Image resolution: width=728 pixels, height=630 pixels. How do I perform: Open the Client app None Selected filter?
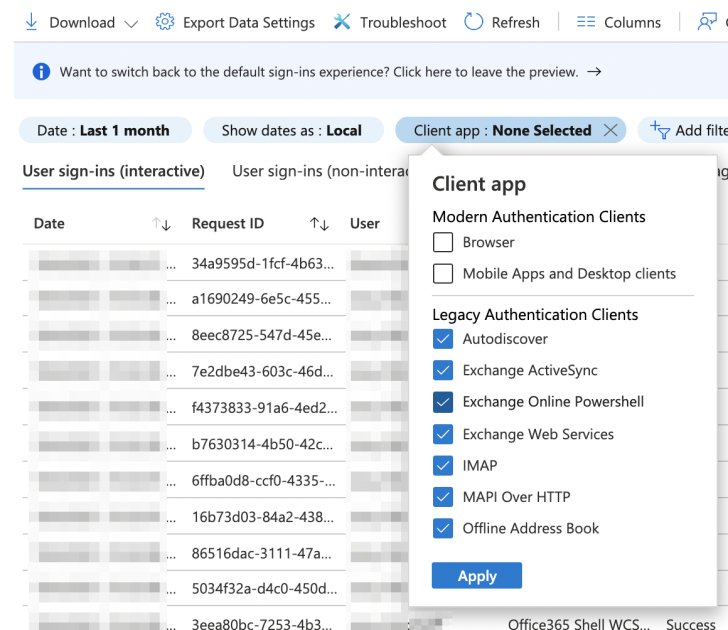502,130
